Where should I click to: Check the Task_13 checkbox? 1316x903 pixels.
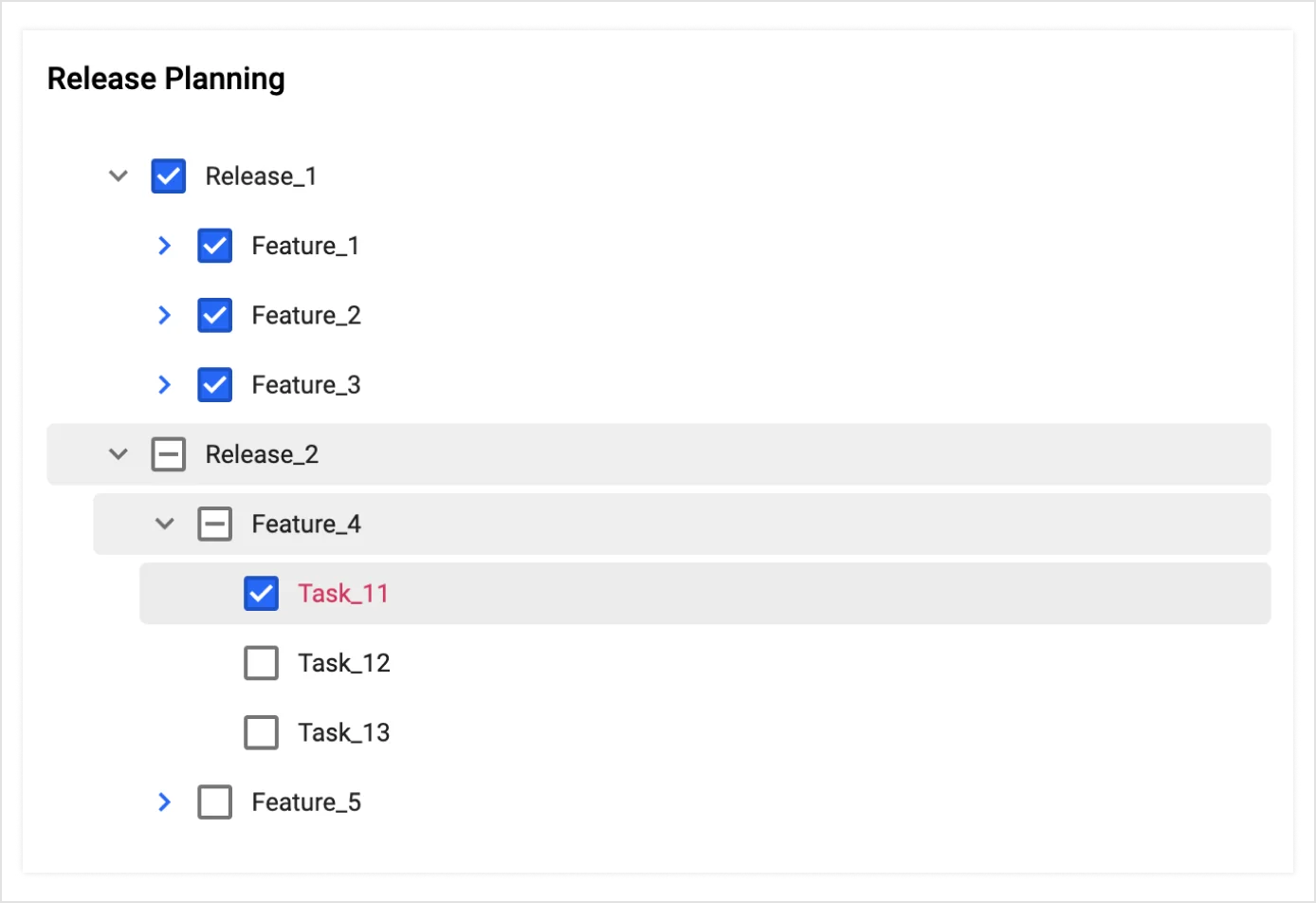coord(261,731)
